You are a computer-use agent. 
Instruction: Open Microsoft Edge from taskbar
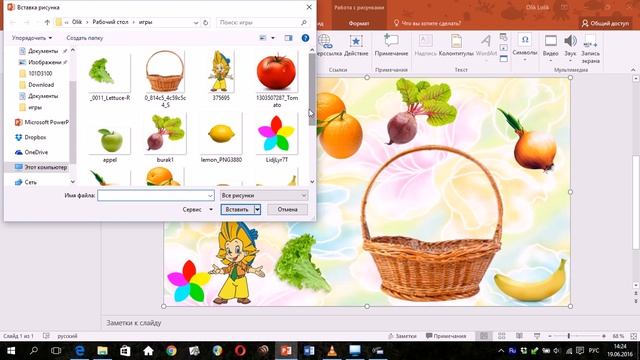click(80, 351)
